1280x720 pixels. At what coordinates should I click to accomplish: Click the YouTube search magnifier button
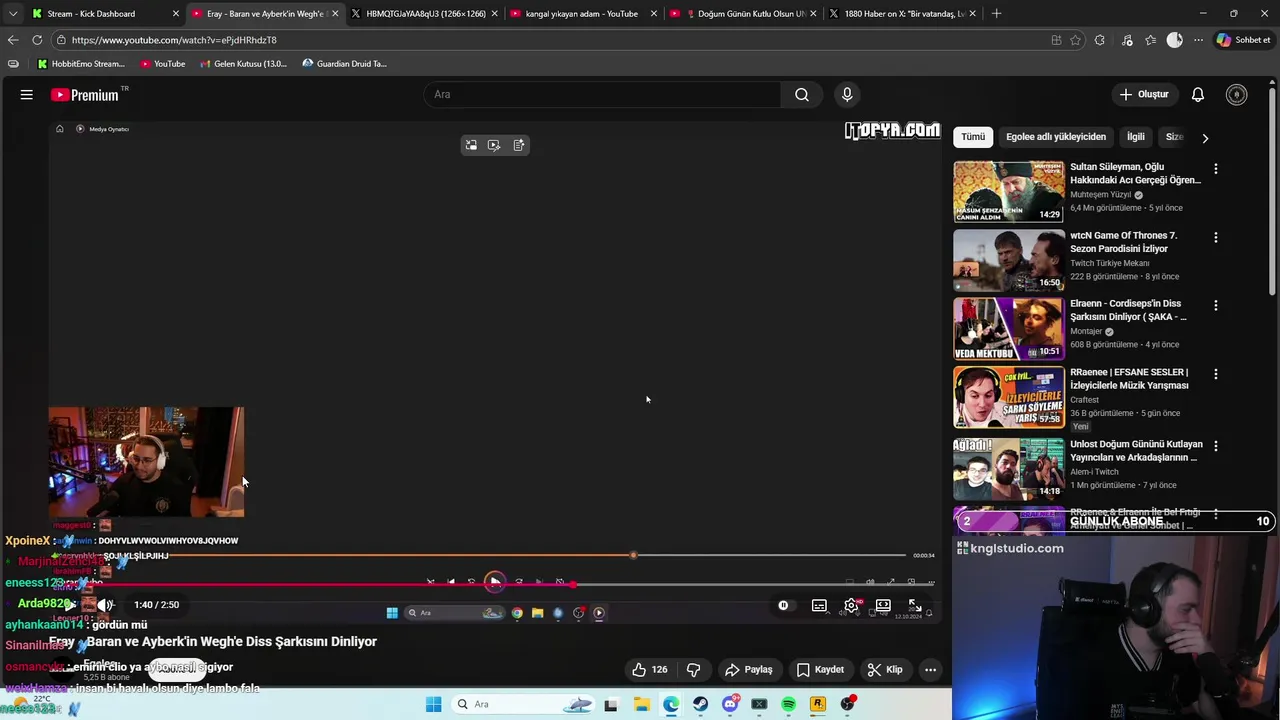(802, 95)
